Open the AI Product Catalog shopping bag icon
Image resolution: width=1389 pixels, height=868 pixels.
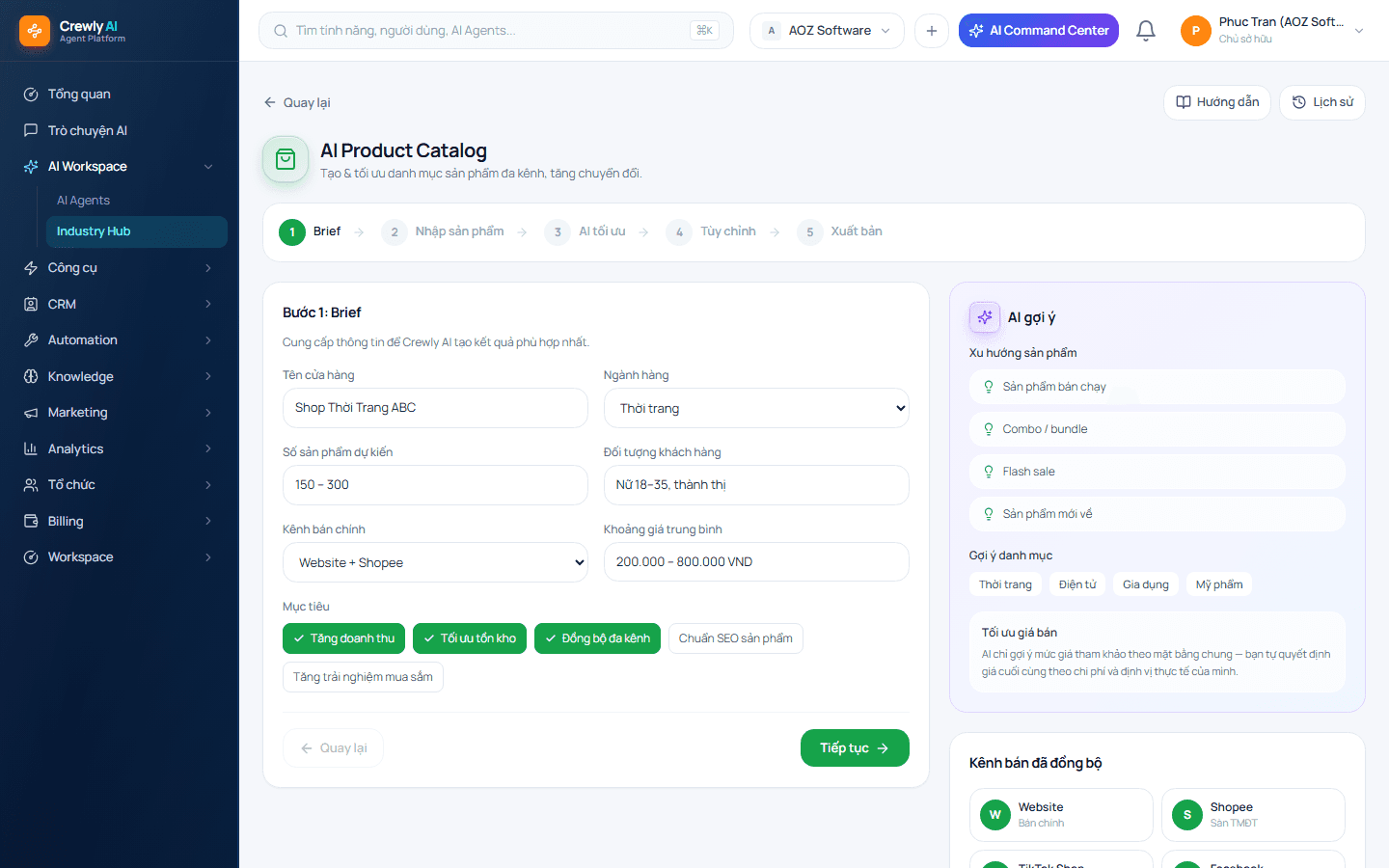(286, 159)
